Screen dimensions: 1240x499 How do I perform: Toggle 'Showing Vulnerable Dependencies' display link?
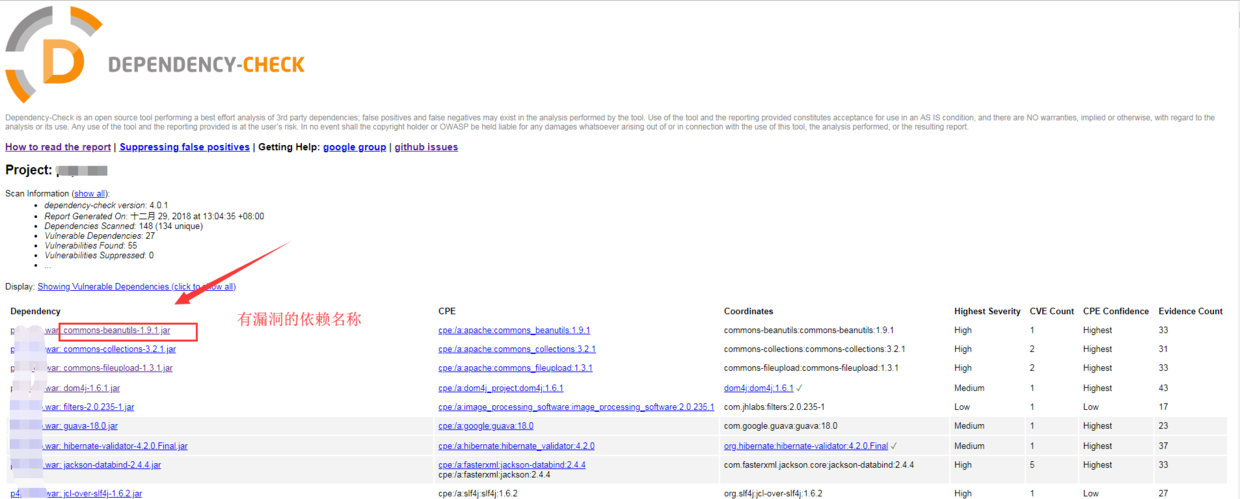[x=136, y=286]
